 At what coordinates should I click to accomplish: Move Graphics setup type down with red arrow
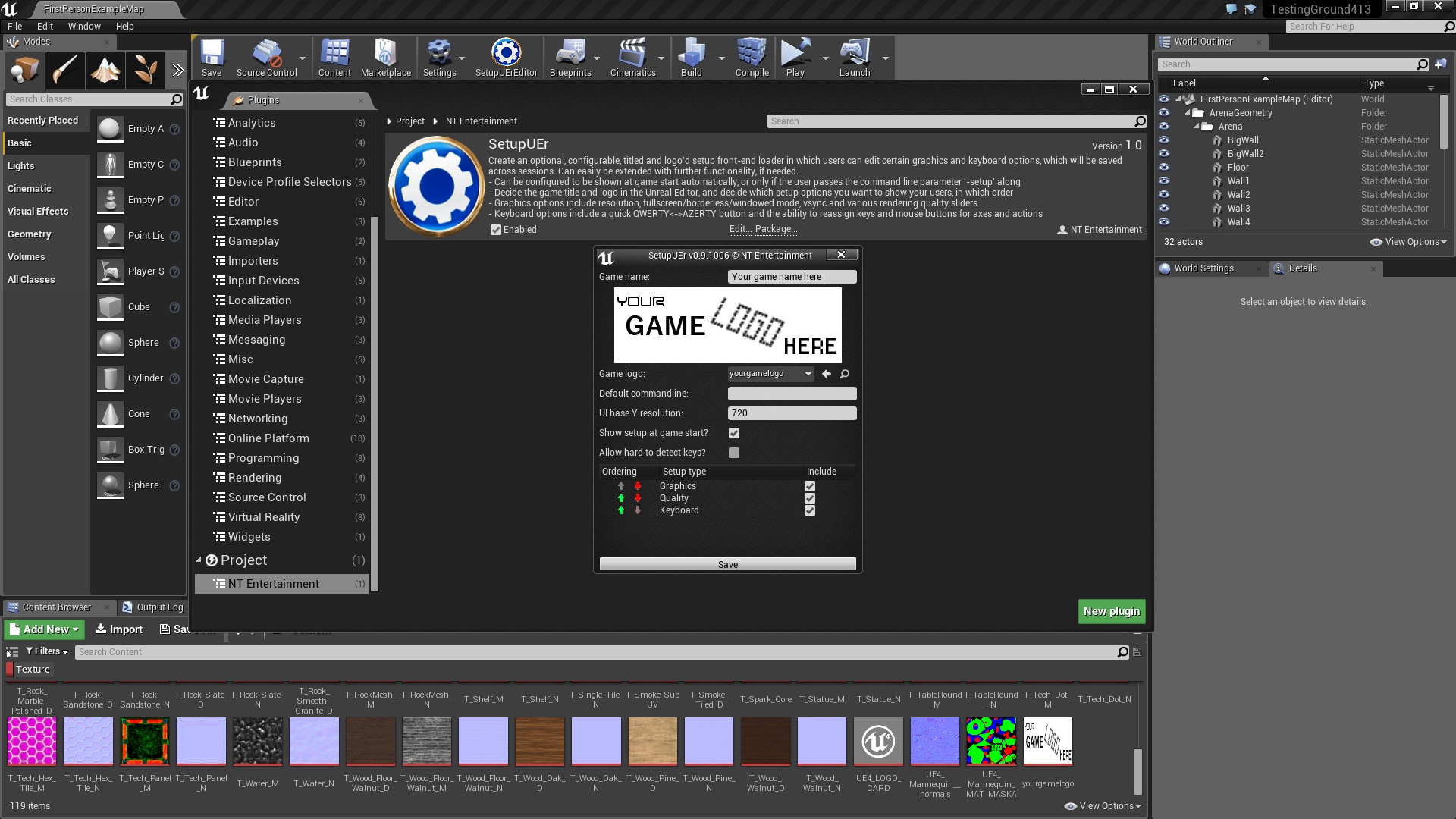[x=638, y=486]
